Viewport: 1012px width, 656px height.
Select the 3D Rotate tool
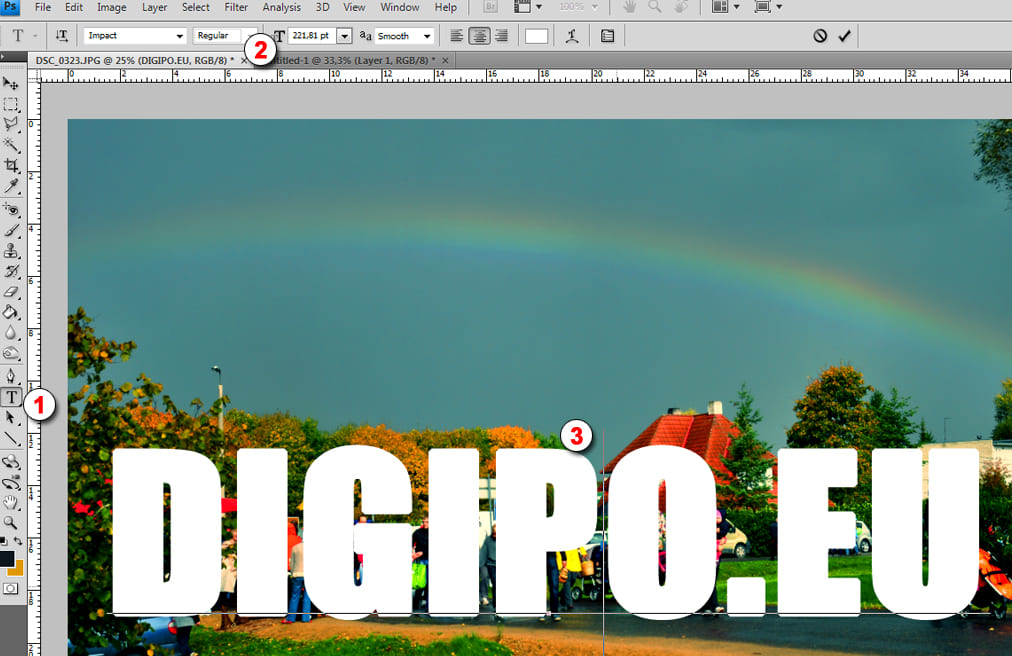11,461
